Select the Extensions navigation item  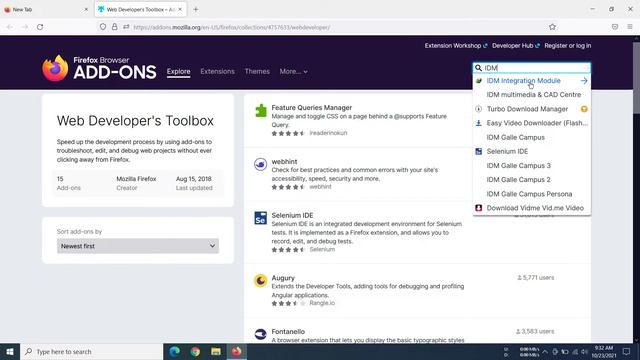click(218, 71)
